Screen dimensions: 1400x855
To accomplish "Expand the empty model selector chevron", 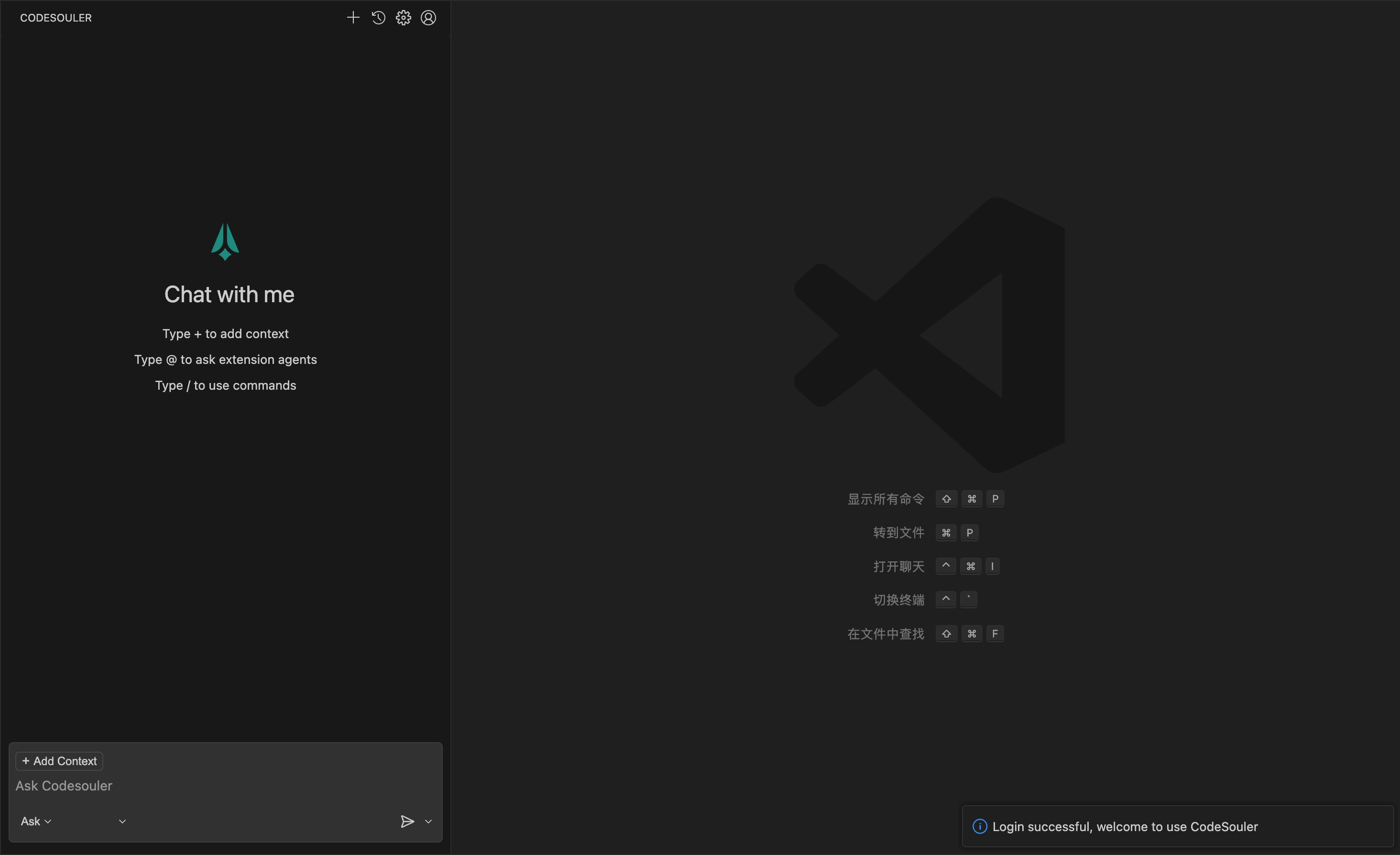I will (x=122, y=822).
